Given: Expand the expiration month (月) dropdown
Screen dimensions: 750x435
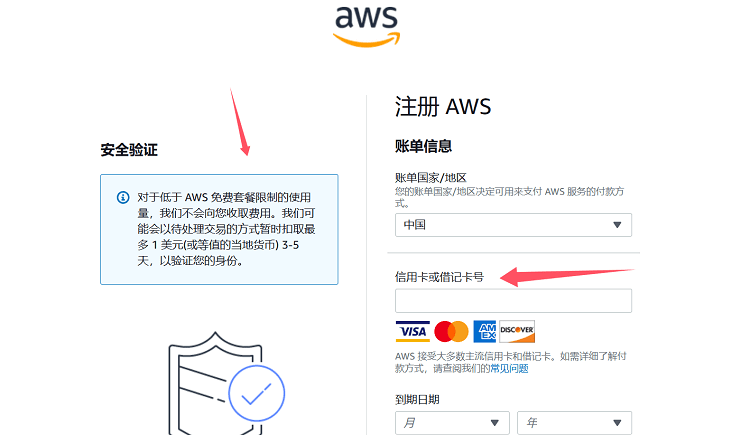Looking at the screenshot, I should pyautogui.click(x=452, y=423).
